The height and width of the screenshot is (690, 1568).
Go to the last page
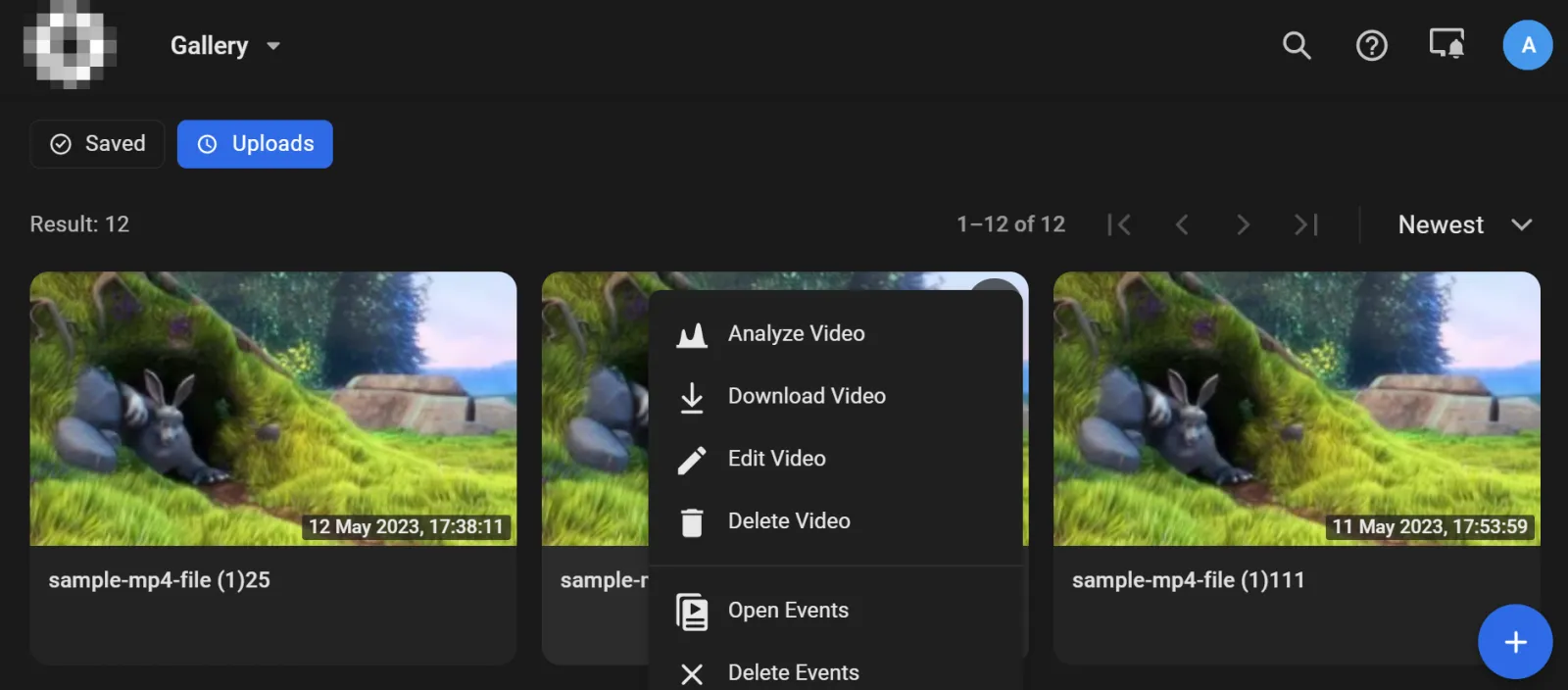point(1305,224)
